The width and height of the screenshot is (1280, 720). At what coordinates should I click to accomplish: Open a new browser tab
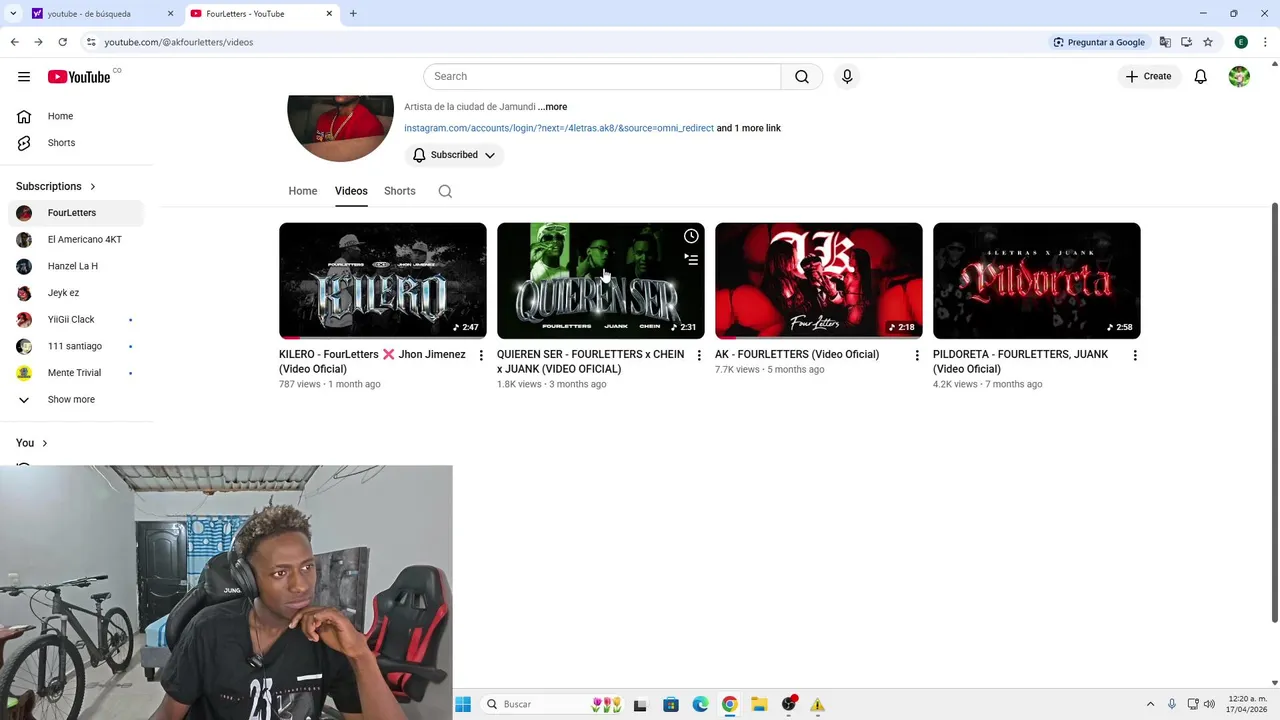click(x=353, y=14)
